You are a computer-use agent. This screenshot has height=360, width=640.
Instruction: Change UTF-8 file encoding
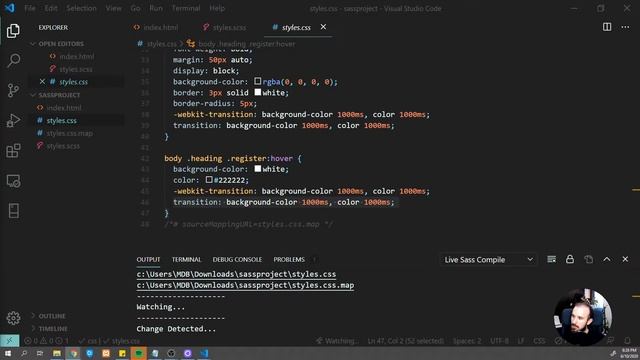tap(500, 340)
